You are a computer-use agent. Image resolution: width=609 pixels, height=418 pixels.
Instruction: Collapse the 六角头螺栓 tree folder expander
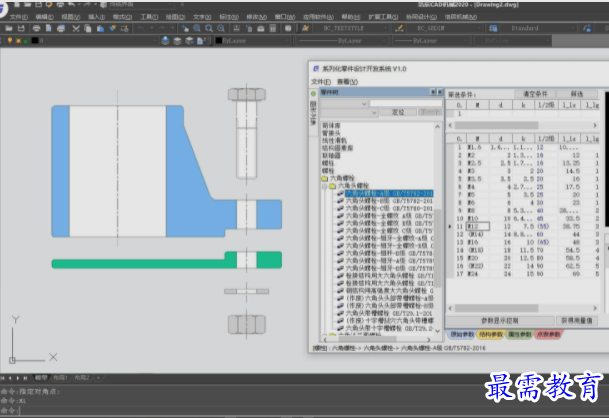[325, 186]
